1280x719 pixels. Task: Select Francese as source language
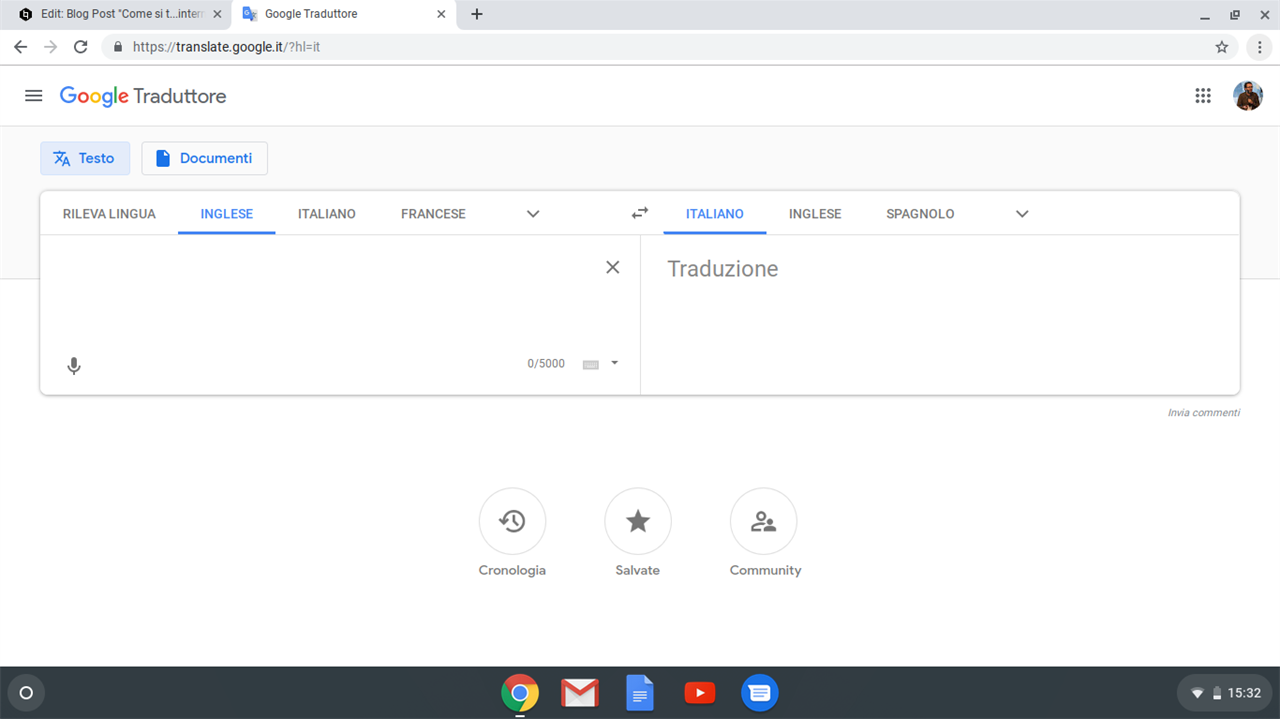(433, 214)
